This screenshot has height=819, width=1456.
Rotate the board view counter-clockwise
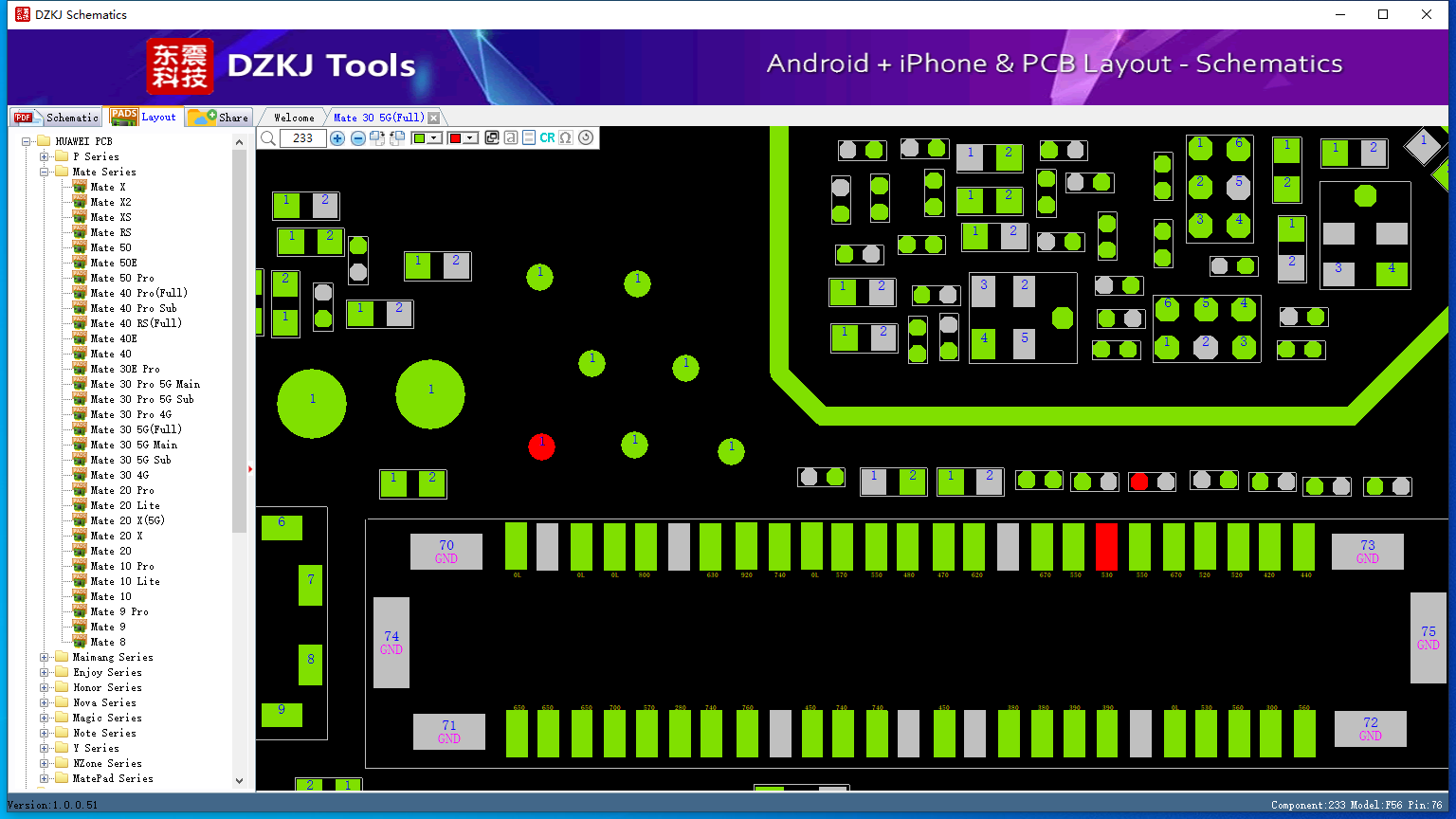coord(397,138)
